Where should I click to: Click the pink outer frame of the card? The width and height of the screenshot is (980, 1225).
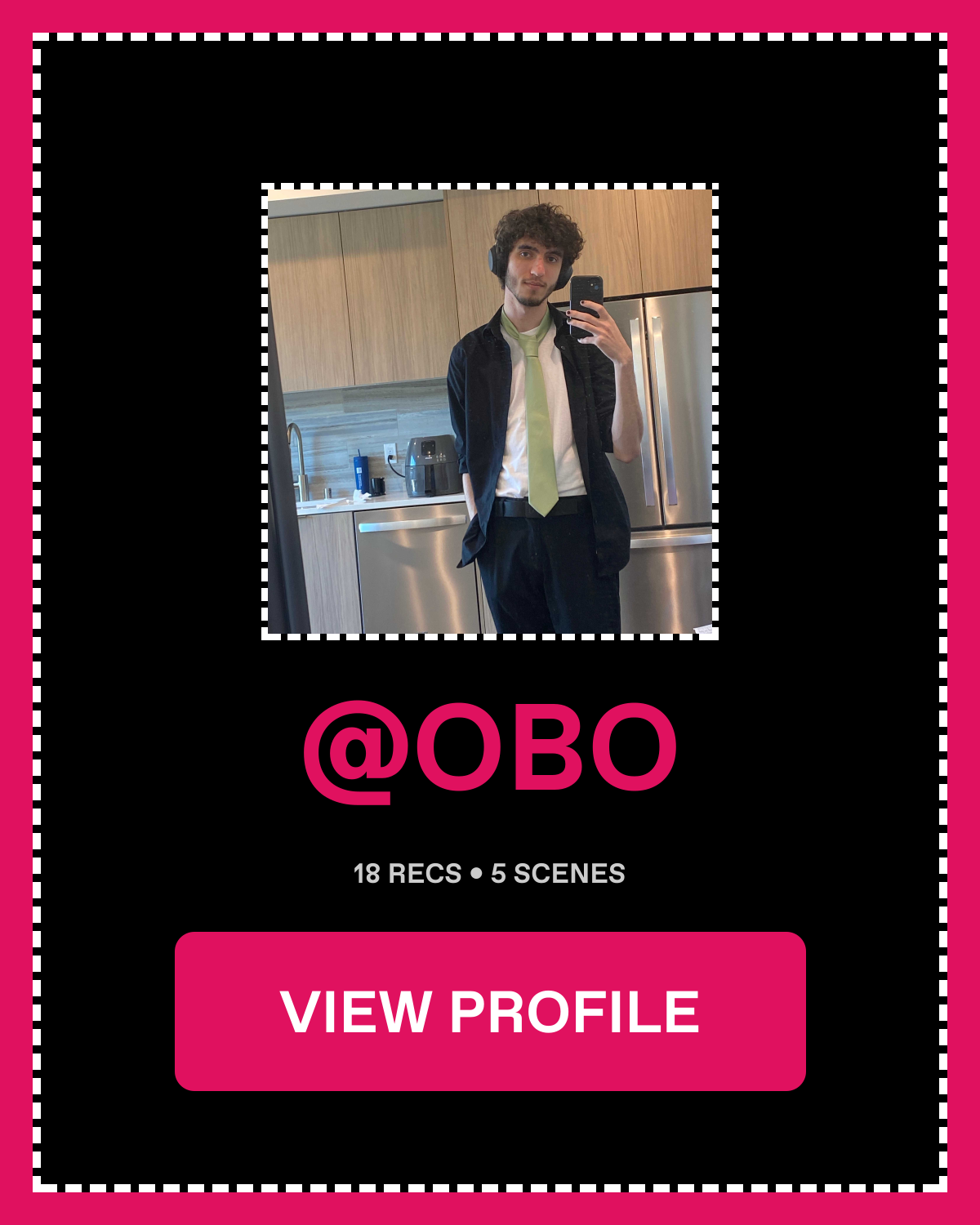point(490,16)
